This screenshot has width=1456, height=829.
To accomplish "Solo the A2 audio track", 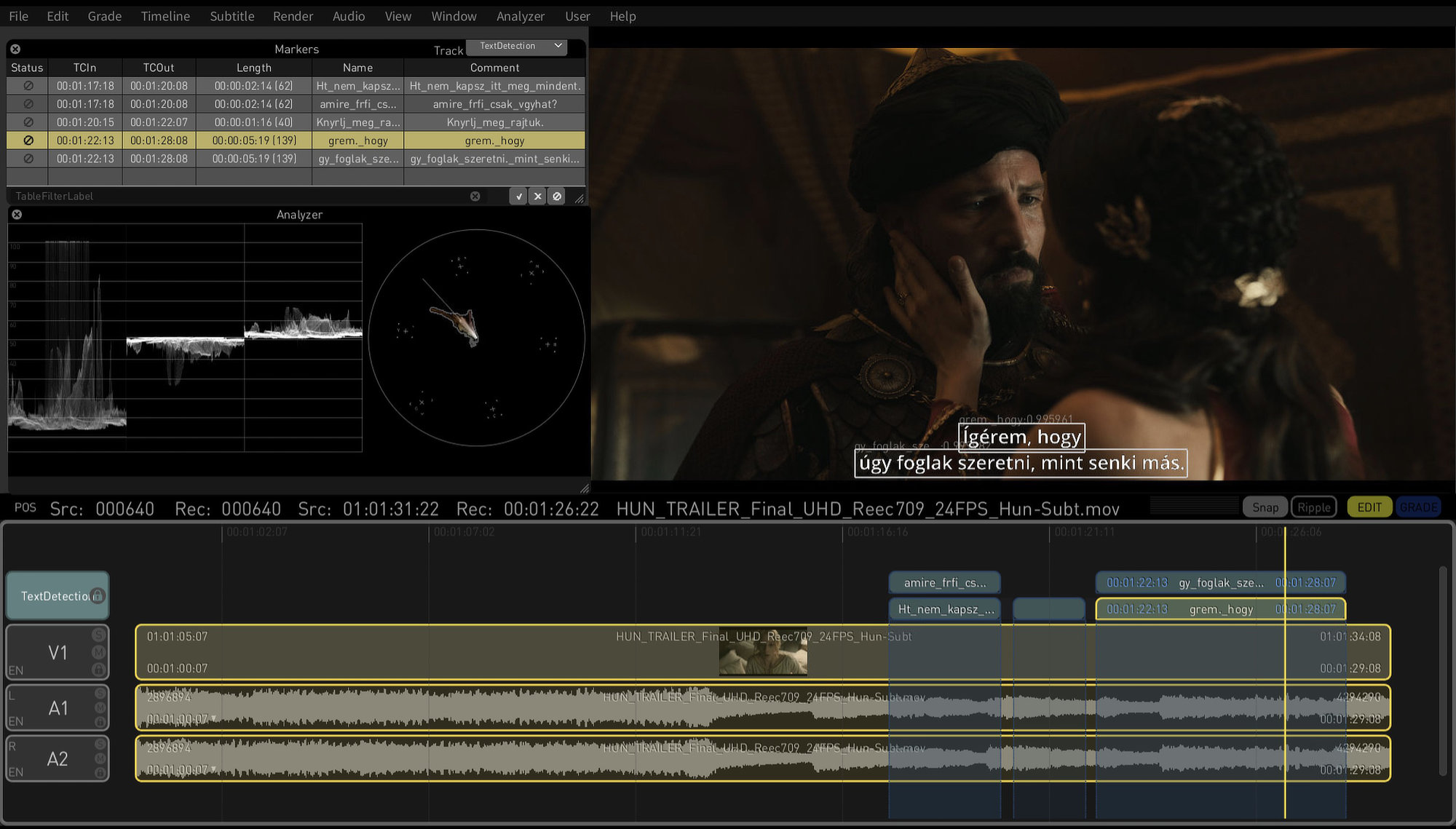I will [100, 744].
